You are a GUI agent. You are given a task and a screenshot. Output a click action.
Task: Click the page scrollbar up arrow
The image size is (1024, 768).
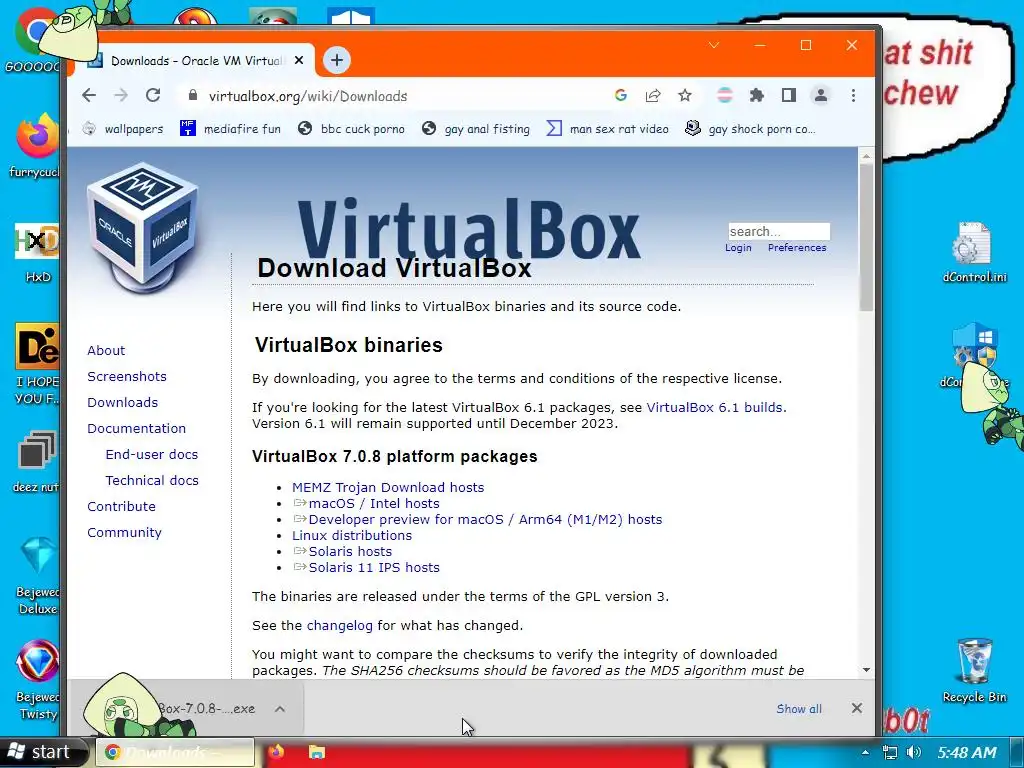pos(866,156)
